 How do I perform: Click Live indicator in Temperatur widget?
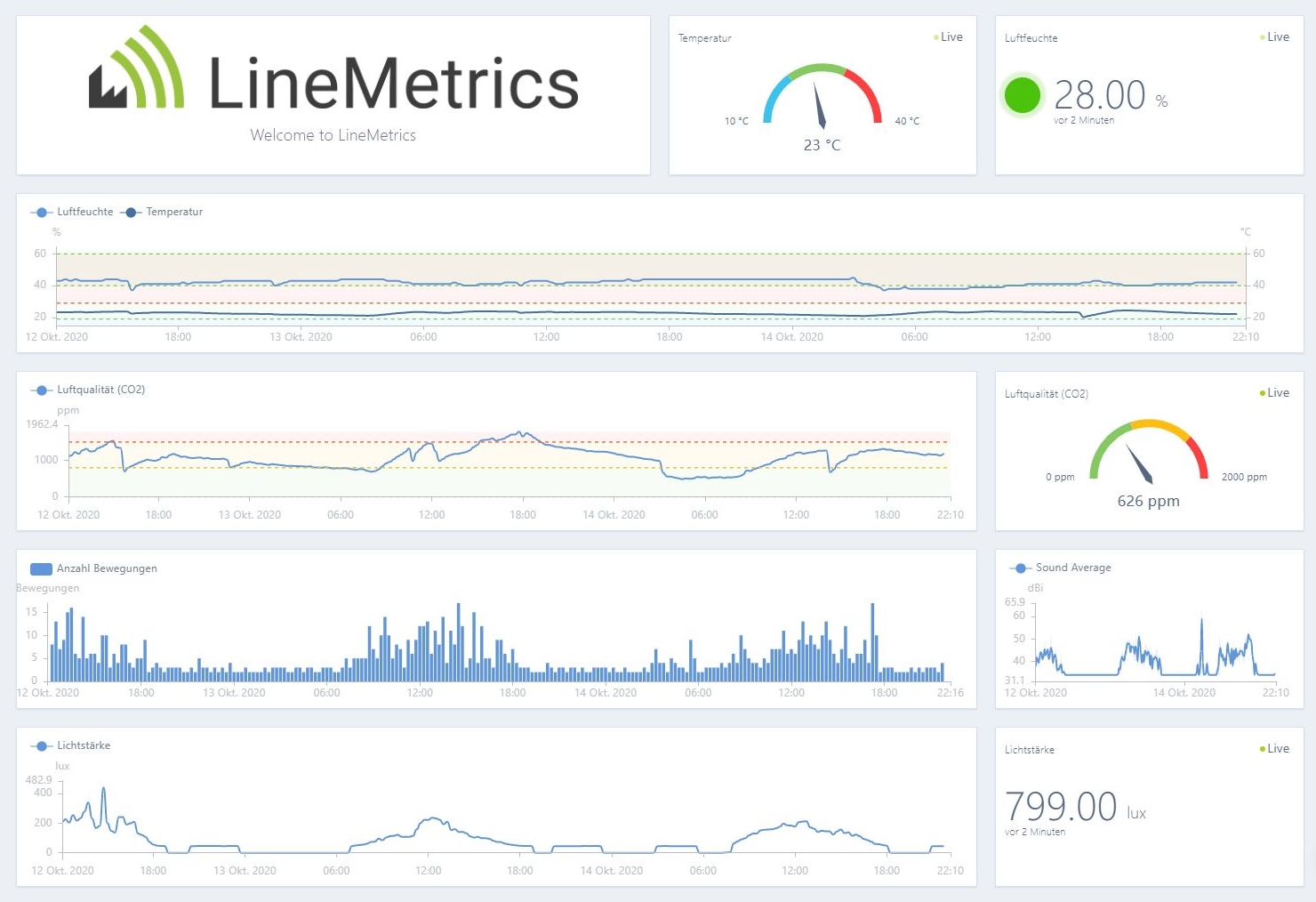click(949, 37)
